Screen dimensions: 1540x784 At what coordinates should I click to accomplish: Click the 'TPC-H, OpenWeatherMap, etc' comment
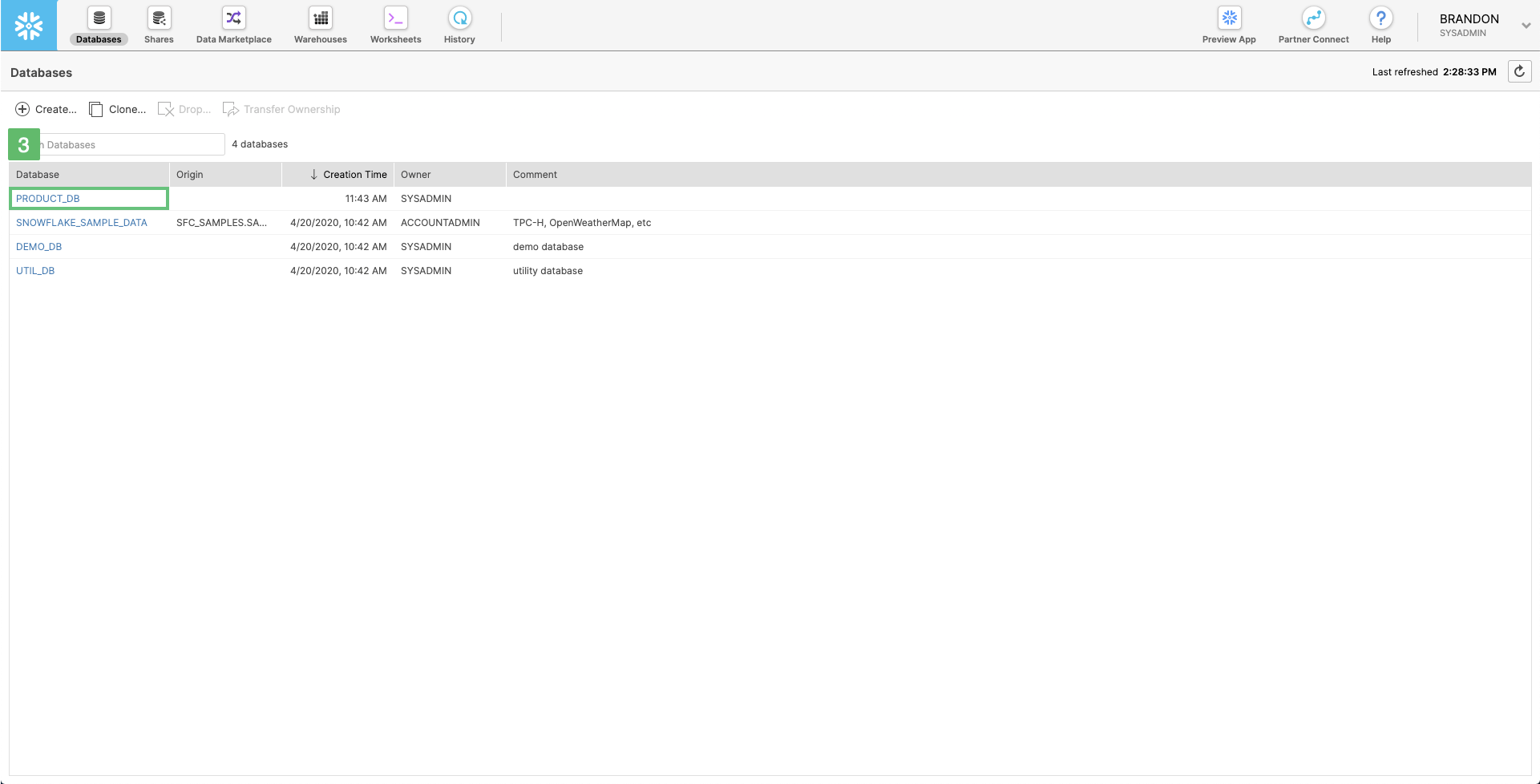[x=582, y=223]
